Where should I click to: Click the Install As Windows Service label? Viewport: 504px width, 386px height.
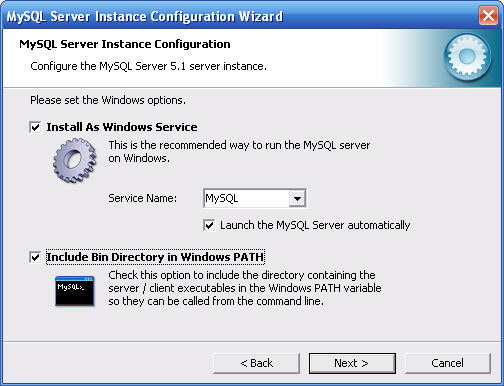pyautogui.click(x=122, y=127)
